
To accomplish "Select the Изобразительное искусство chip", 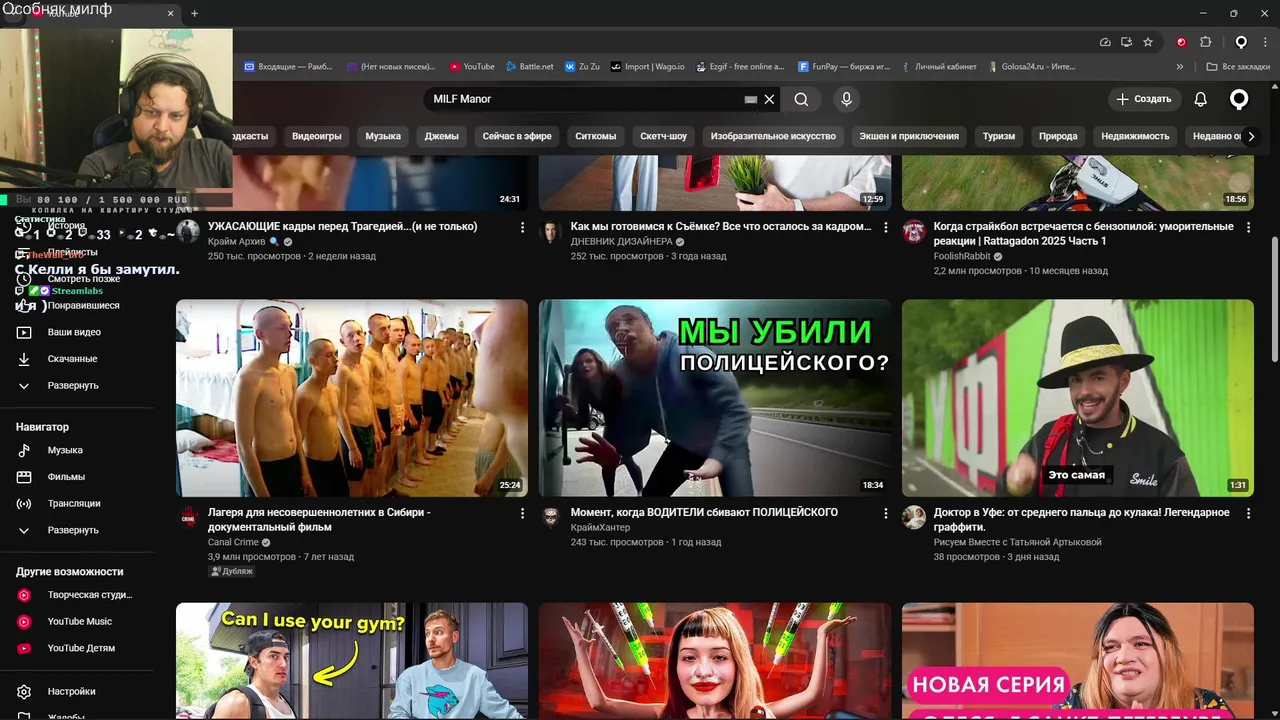I will [773, 136].
